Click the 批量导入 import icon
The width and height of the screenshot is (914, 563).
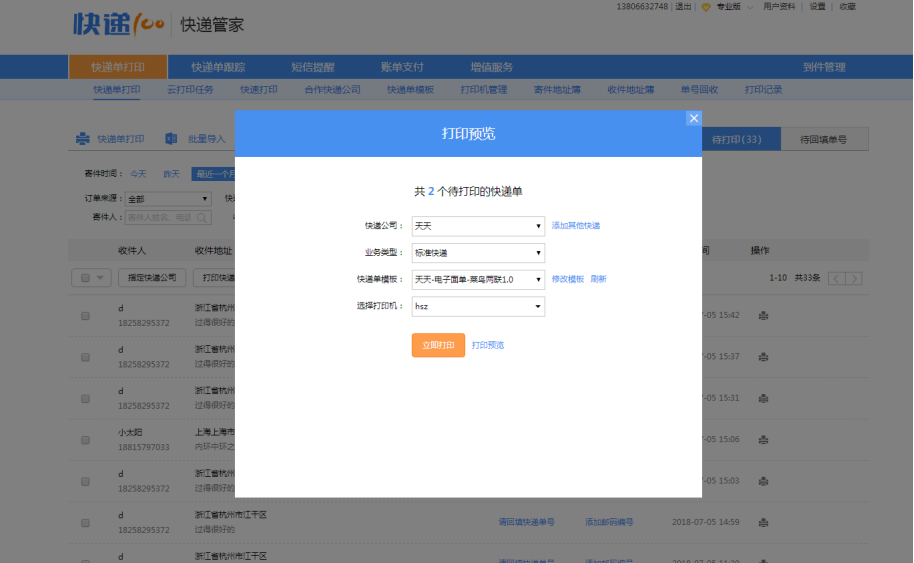click(x=171, y=139)
